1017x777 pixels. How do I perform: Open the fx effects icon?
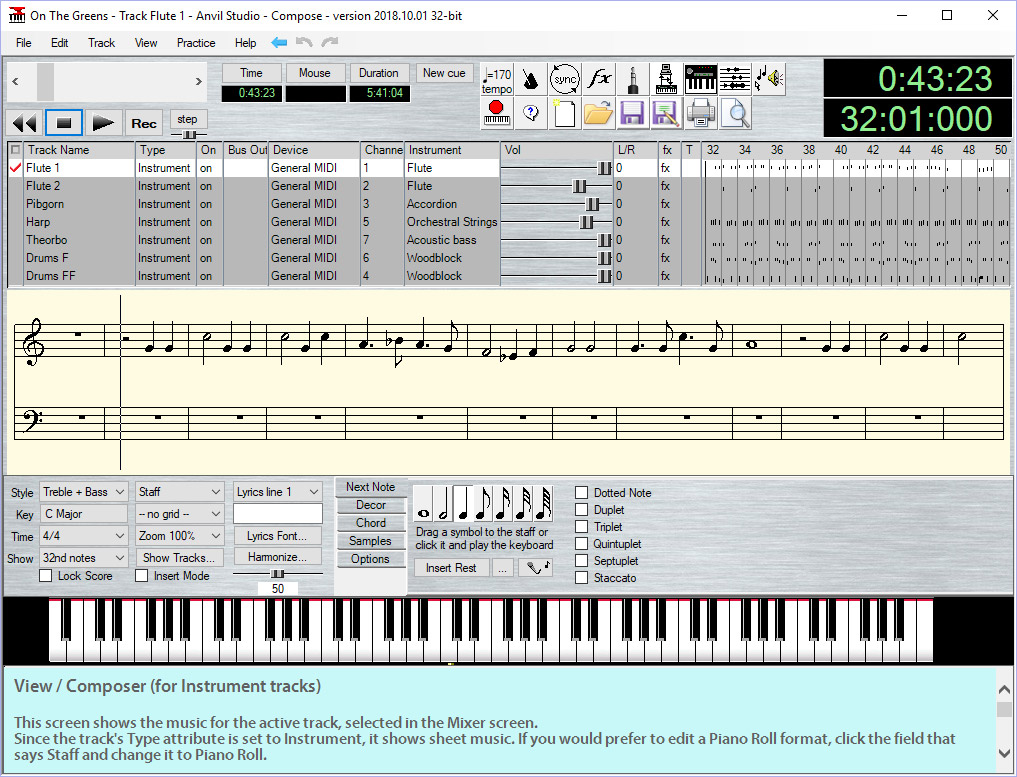click(599, 79)
